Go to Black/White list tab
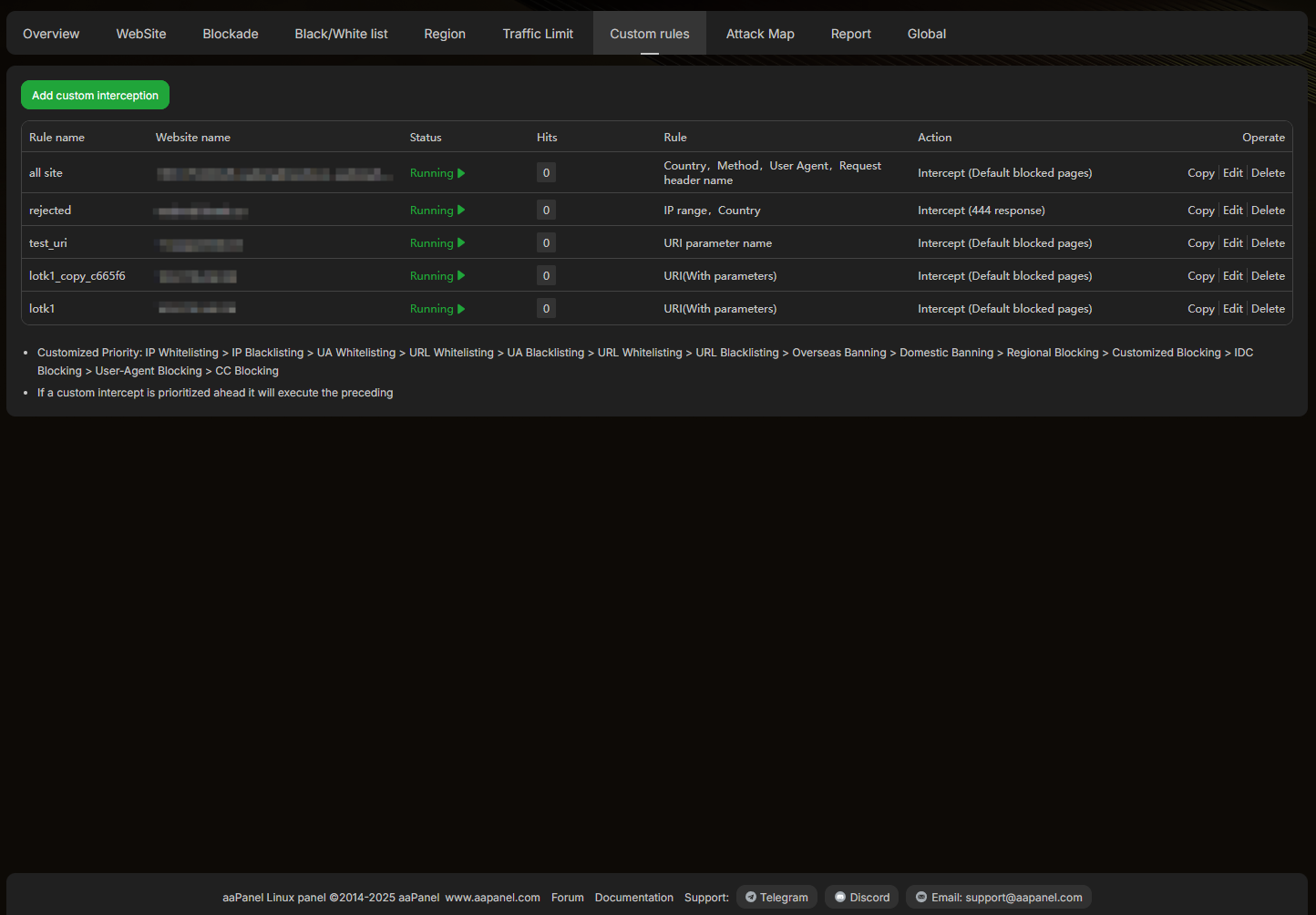 [341, 34]
